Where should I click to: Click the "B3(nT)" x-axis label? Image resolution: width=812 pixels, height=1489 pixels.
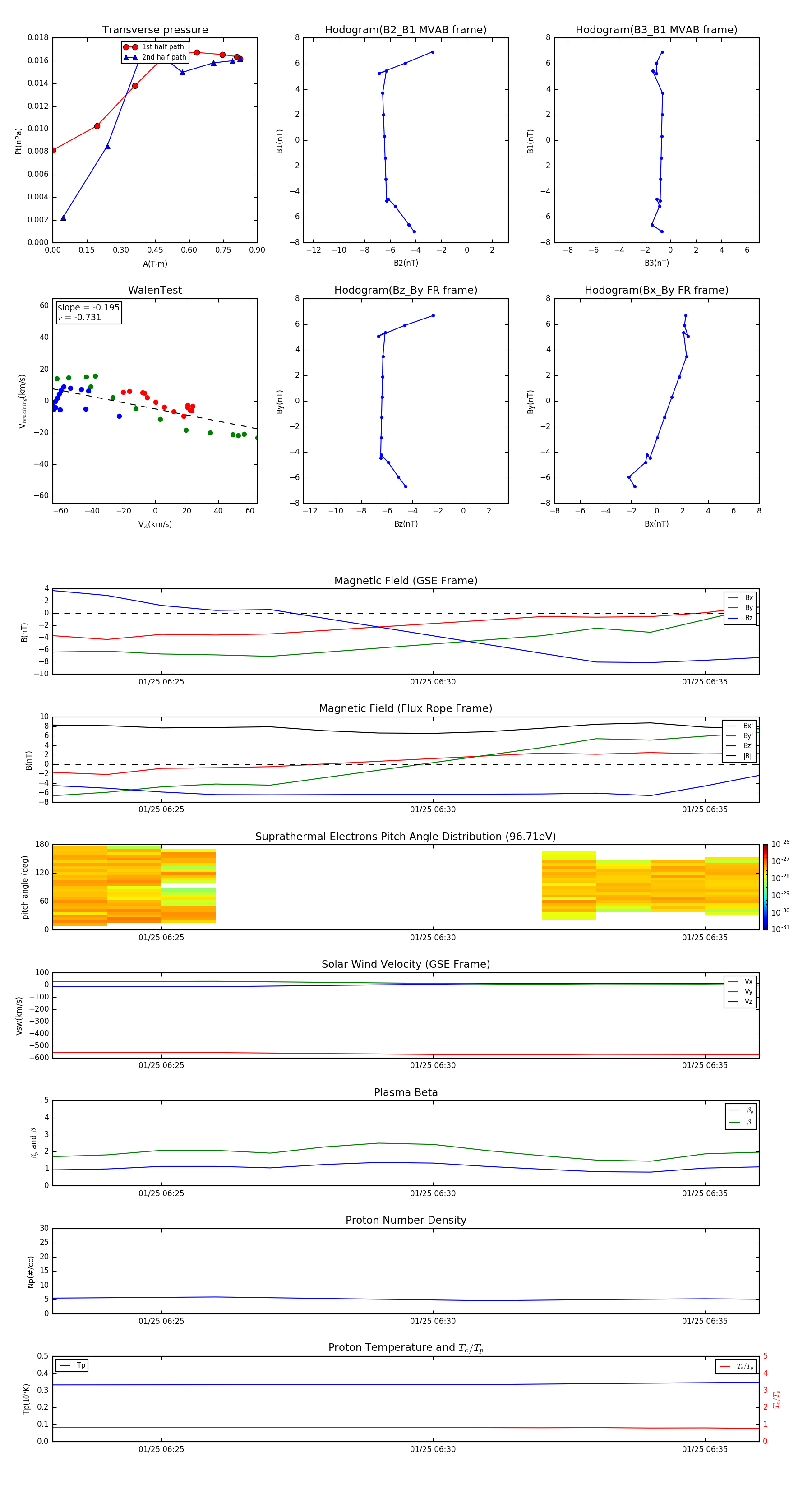656,263
